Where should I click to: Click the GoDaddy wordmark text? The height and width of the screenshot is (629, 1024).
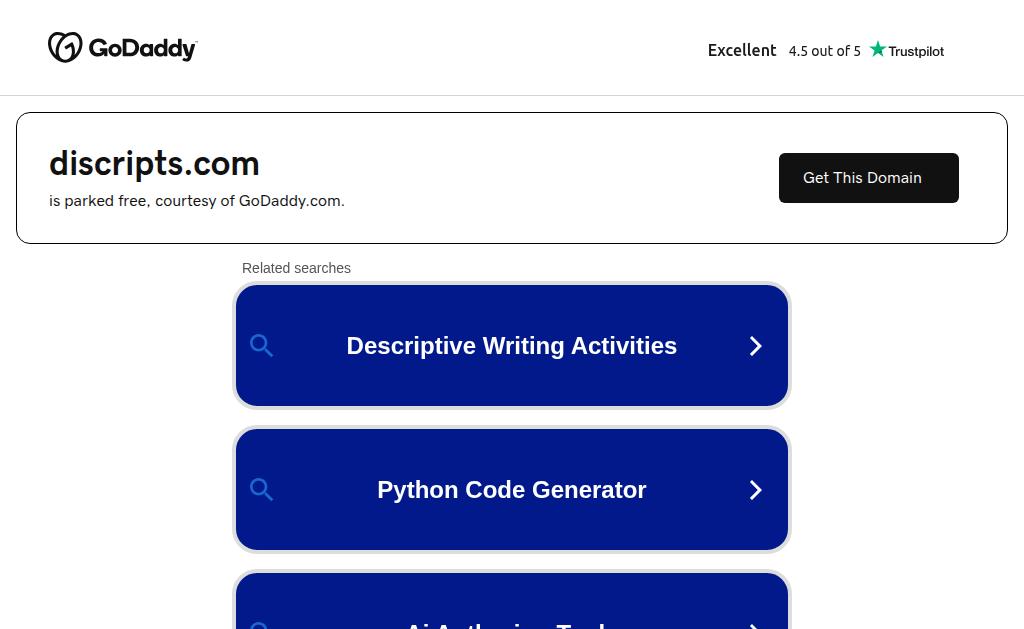click(143, 48)
